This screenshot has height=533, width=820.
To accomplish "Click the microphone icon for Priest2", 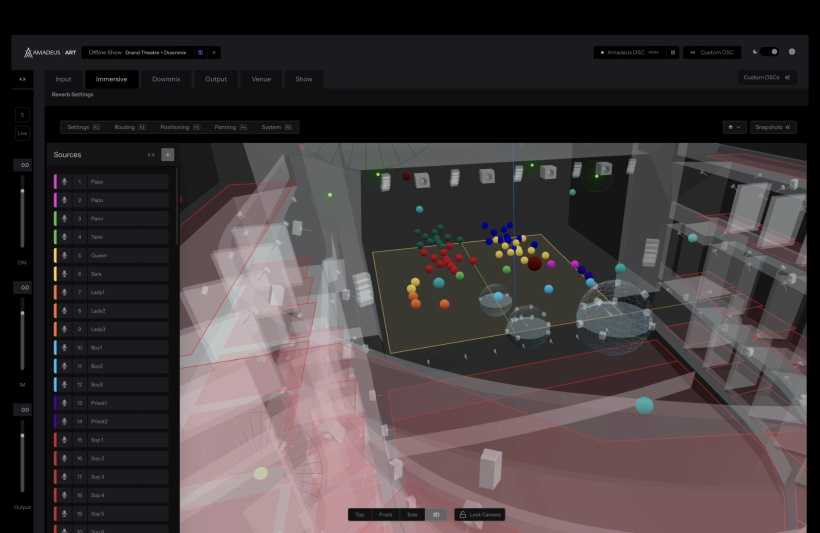I will click(x=64, y=421).
